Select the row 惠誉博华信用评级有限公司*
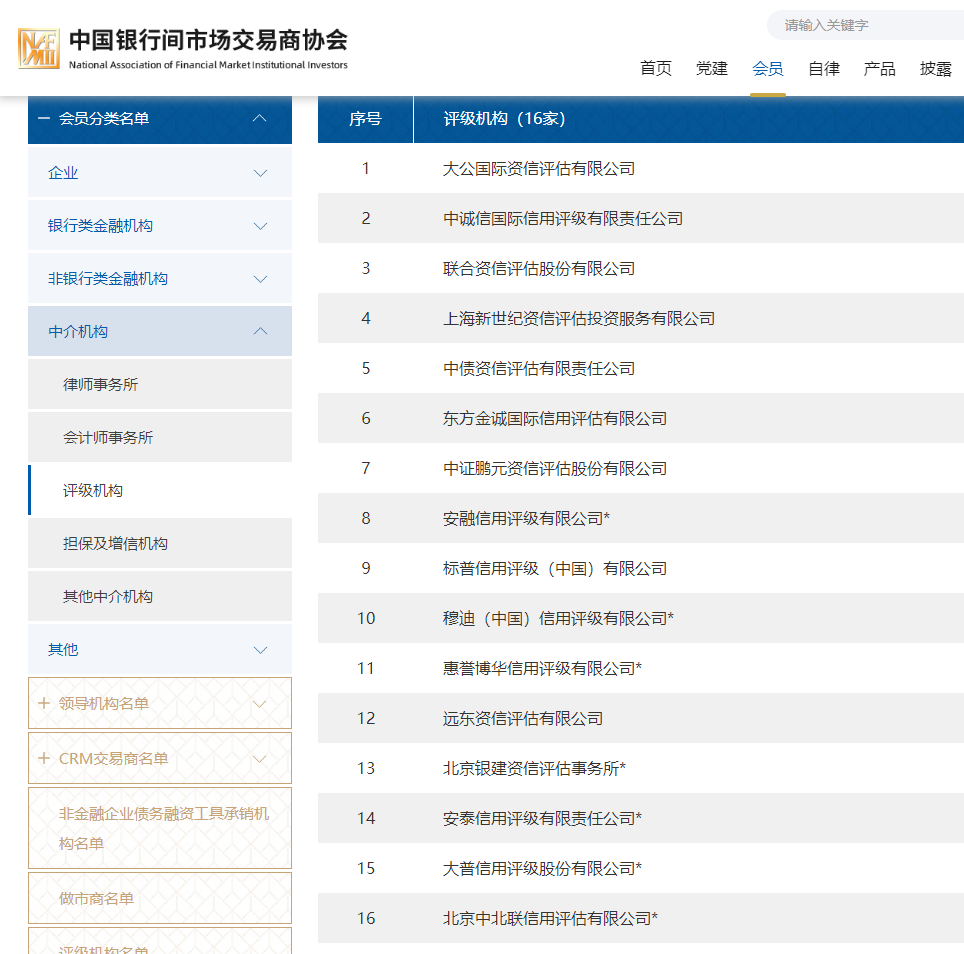Image resolution: width=964 pixels, height=954 pixels. 641,668
